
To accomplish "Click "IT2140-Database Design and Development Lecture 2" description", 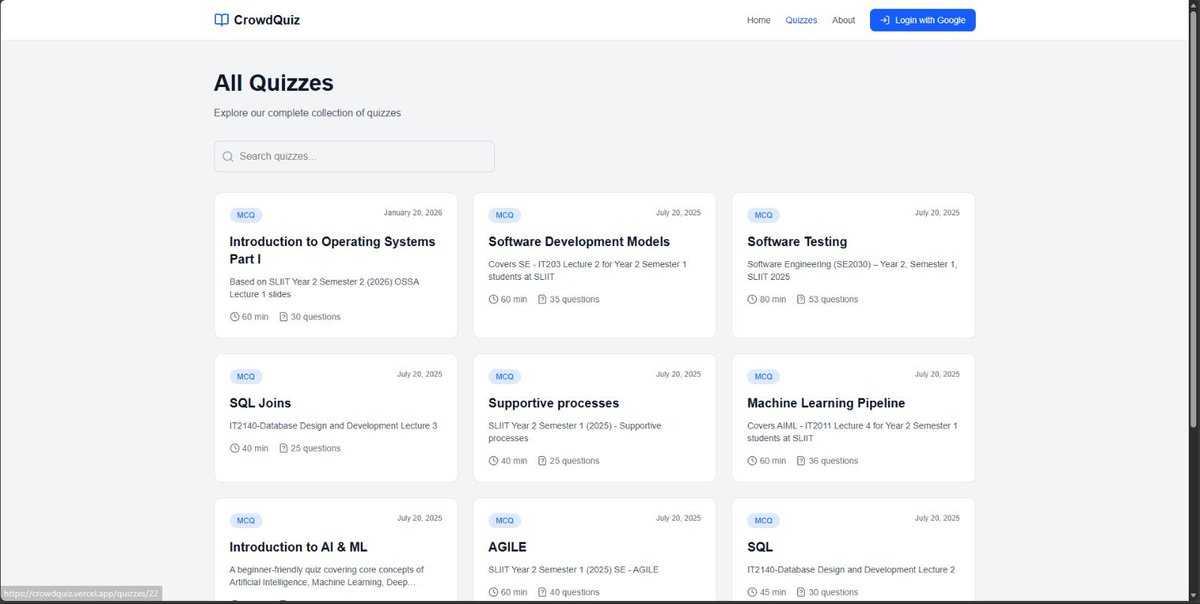I will tap(851, 570).
